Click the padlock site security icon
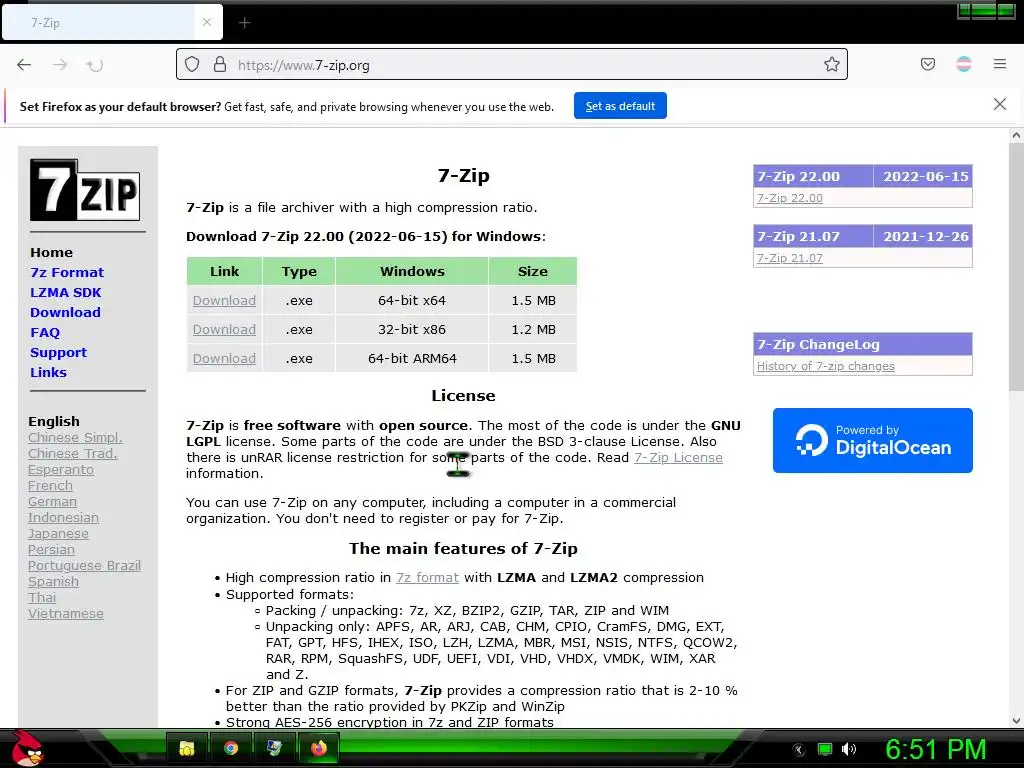 pyautogui.click(x=220, y=64)
